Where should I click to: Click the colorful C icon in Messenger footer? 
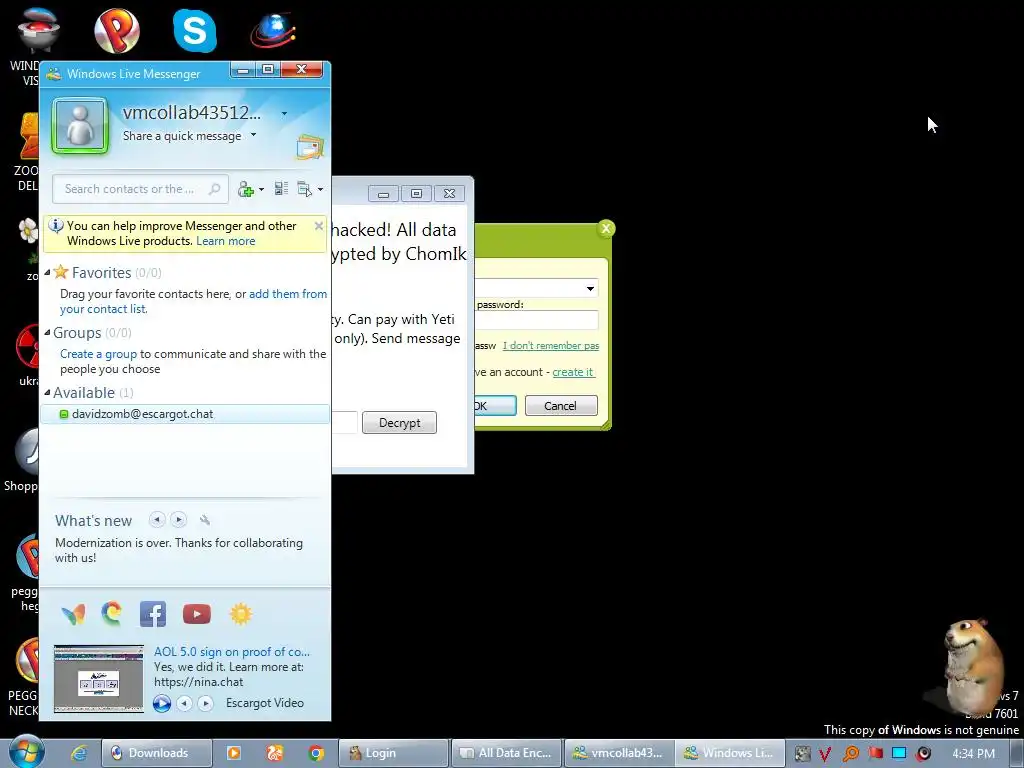(x=112, y=613)
